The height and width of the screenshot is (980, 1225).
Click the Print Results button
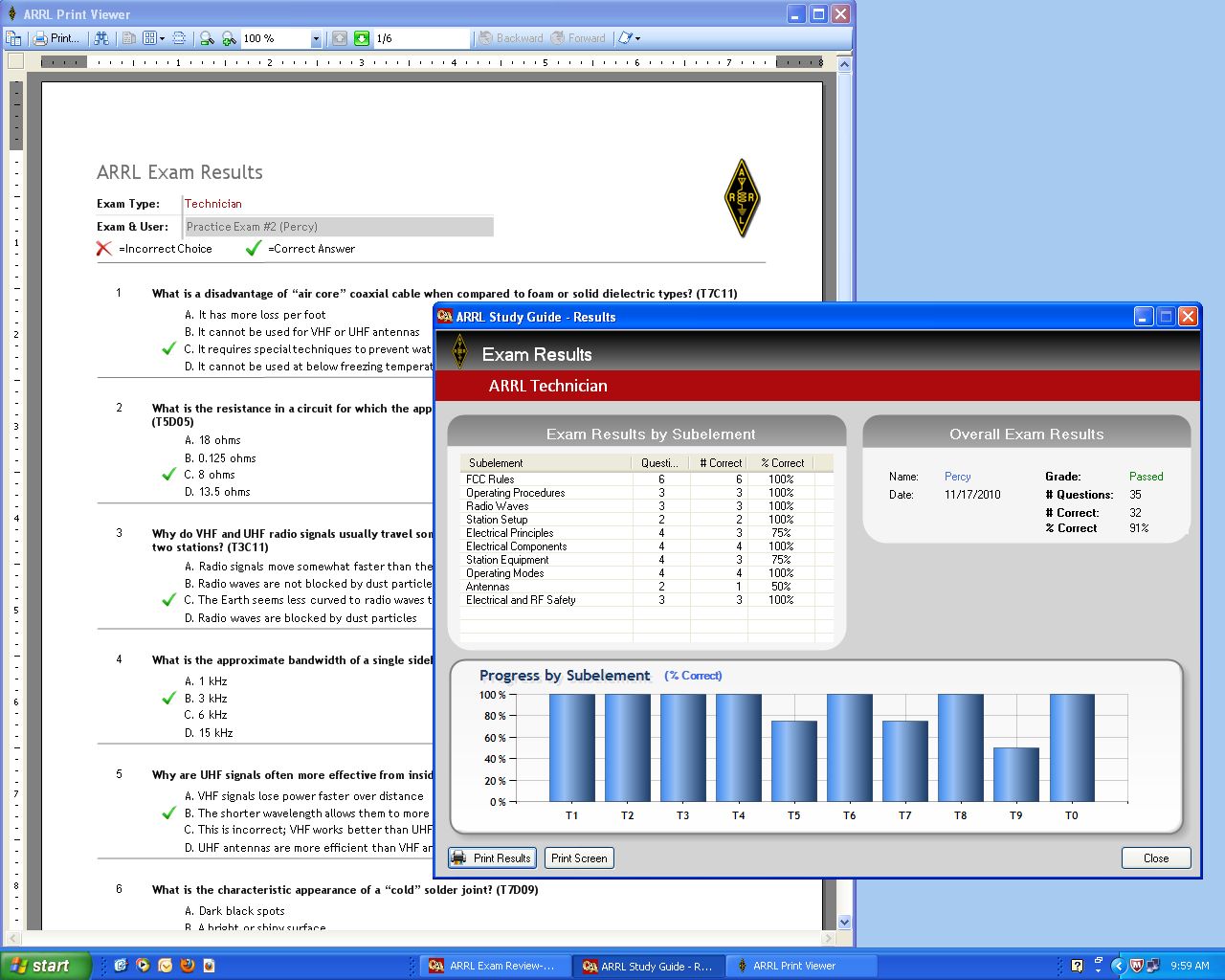click(x=492, y=858)
